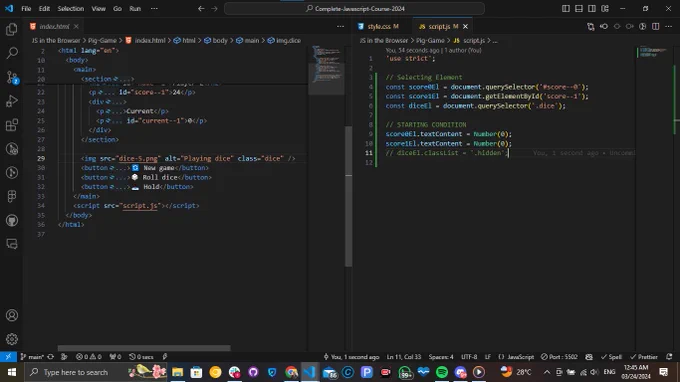Open the Windows Start menu
Image resolution: width=680 pixels, height=382 pixels.
point(12,372)
